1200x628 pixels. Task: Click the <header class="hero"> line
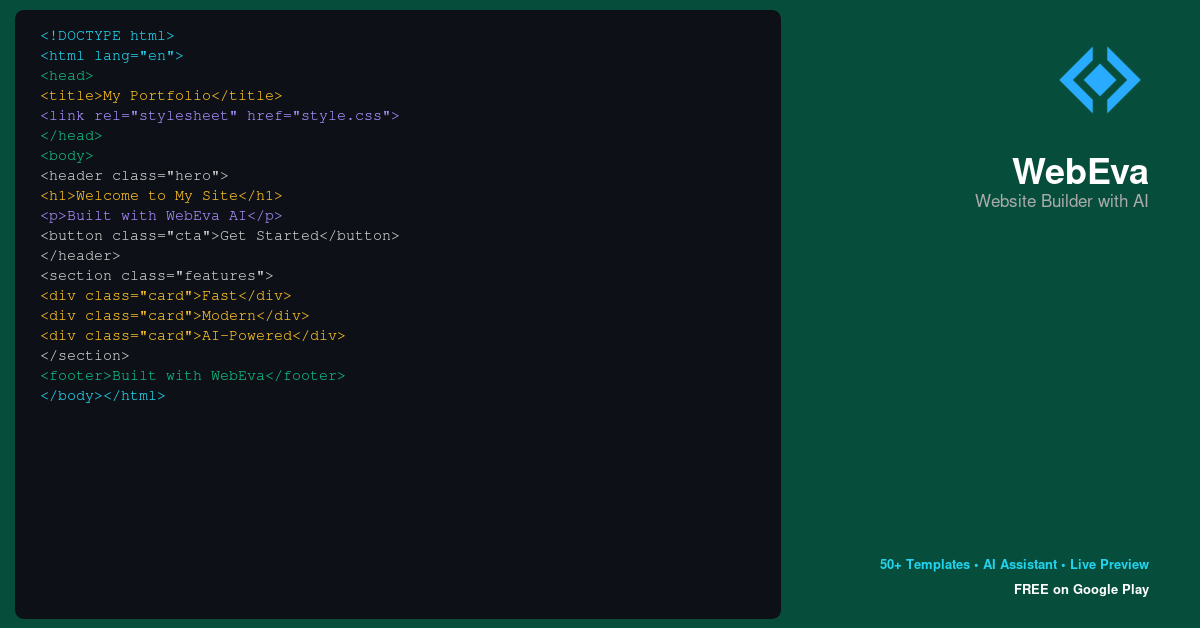[134, 176]
